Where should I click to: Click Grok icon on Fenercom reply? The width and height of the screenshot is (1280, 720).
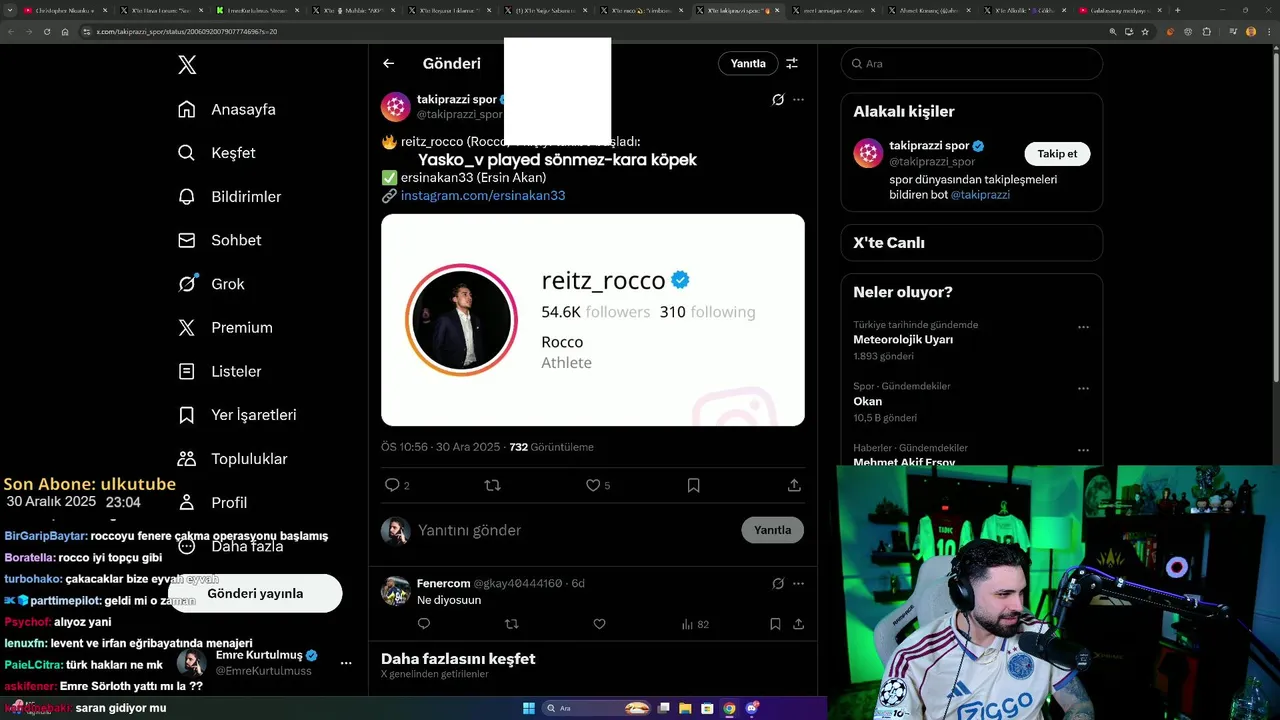pyautogui.click(x=778, y=583)
